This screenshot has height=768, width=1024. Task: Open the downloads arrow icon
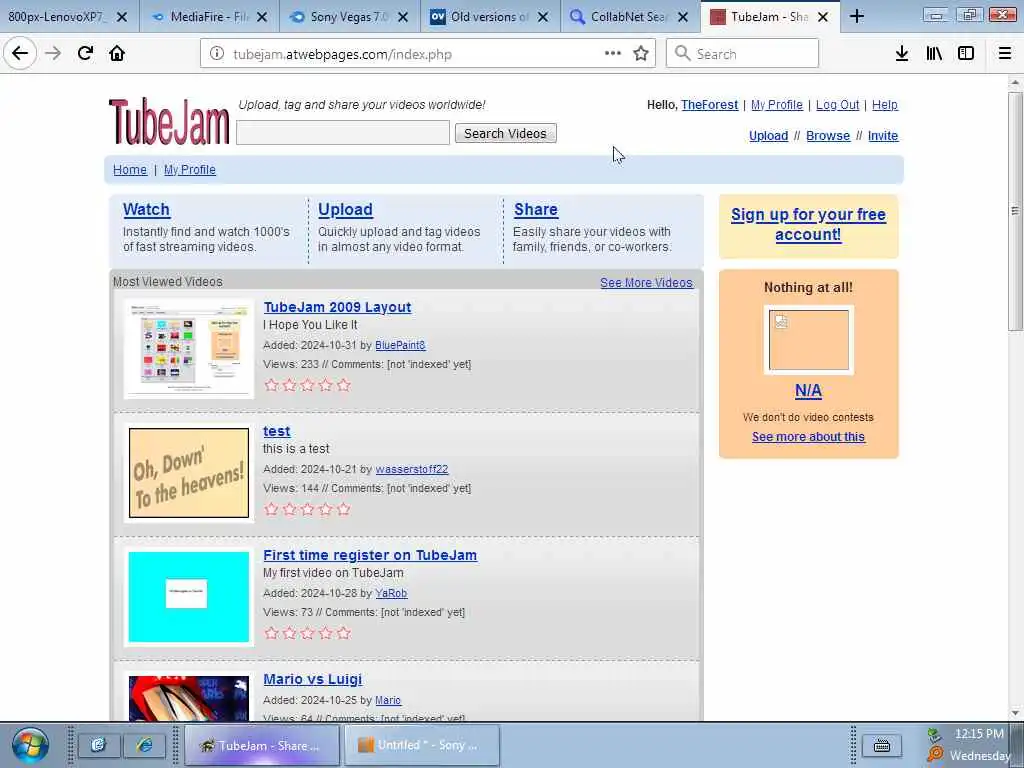pyautogui.click(x=902, y=54)
